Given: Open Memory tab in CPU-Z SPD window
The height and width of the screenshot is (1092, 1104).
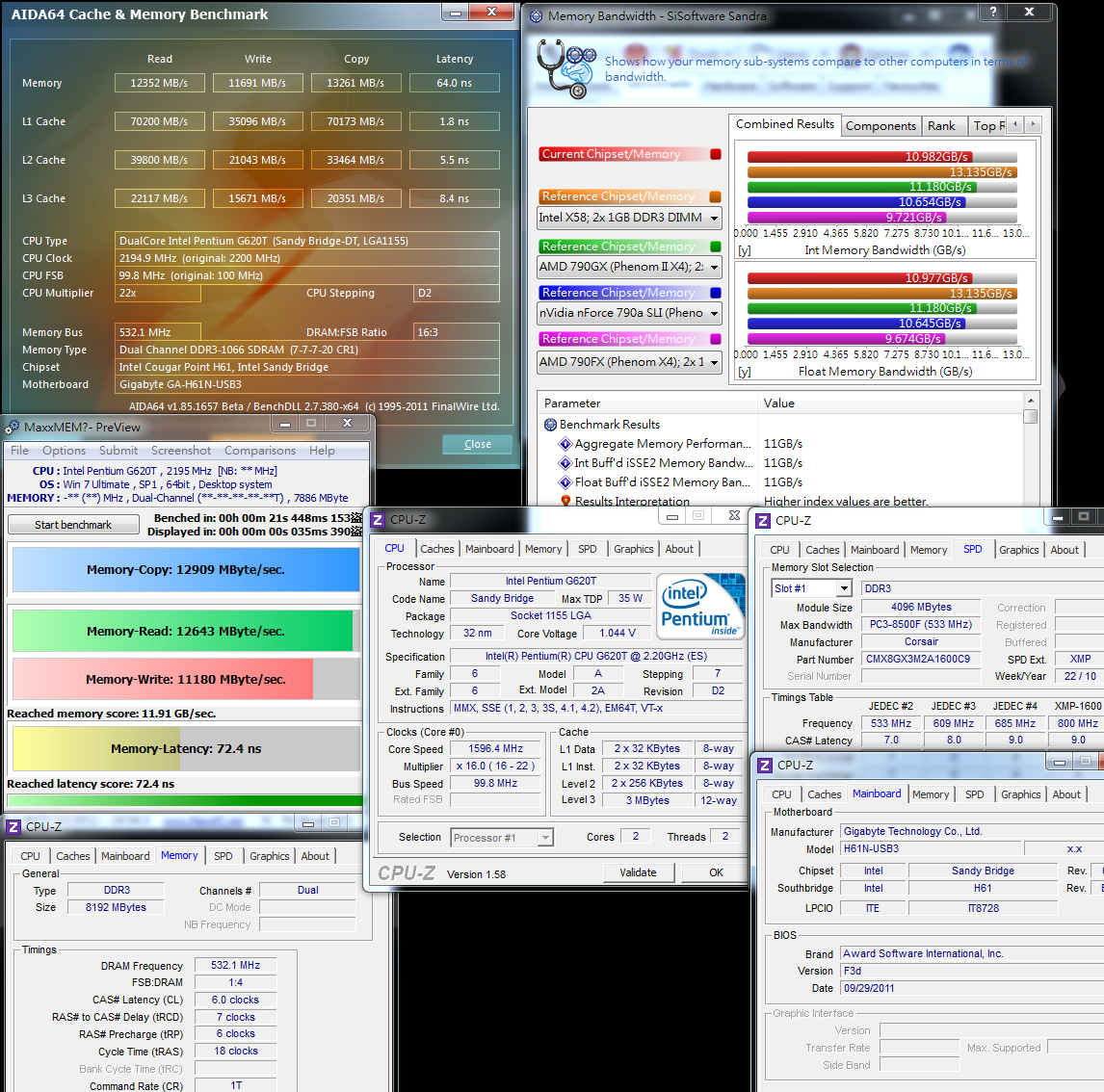Looking at the screenshot, I should click(x=929, y=550).
